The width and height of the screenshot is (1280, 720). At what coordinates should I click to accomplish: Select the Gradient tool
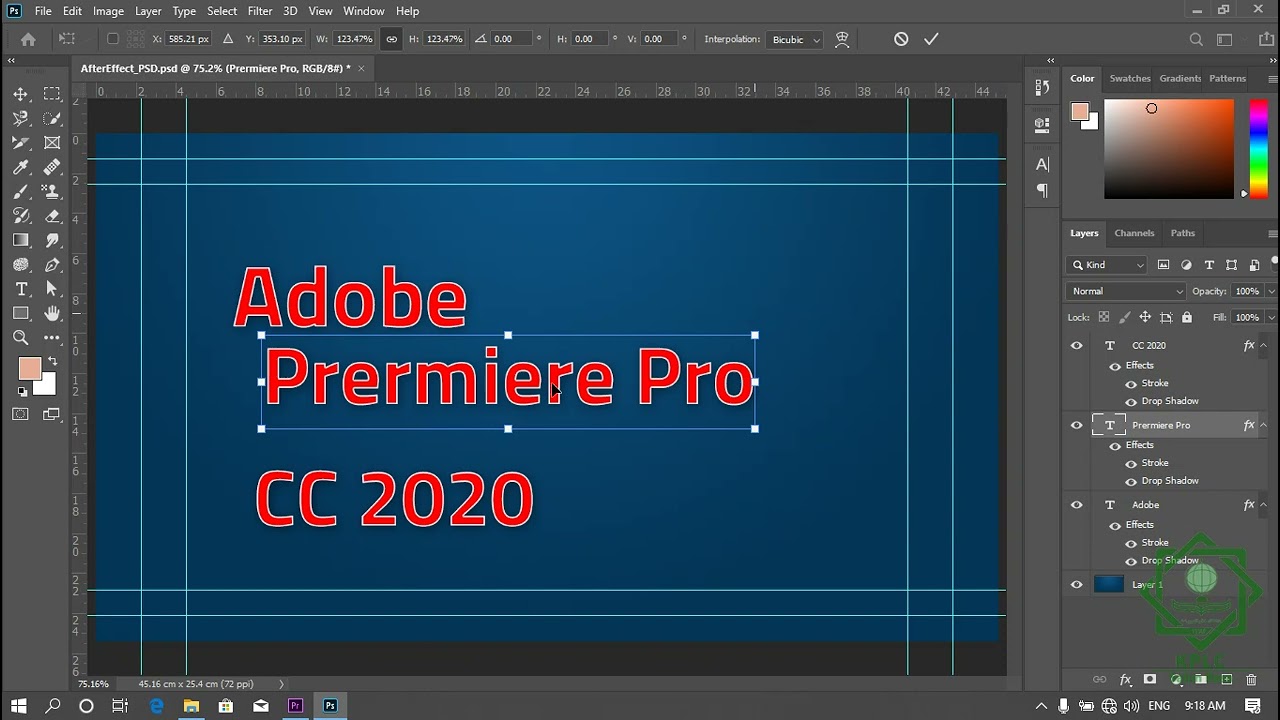click(x=20, y=240)
